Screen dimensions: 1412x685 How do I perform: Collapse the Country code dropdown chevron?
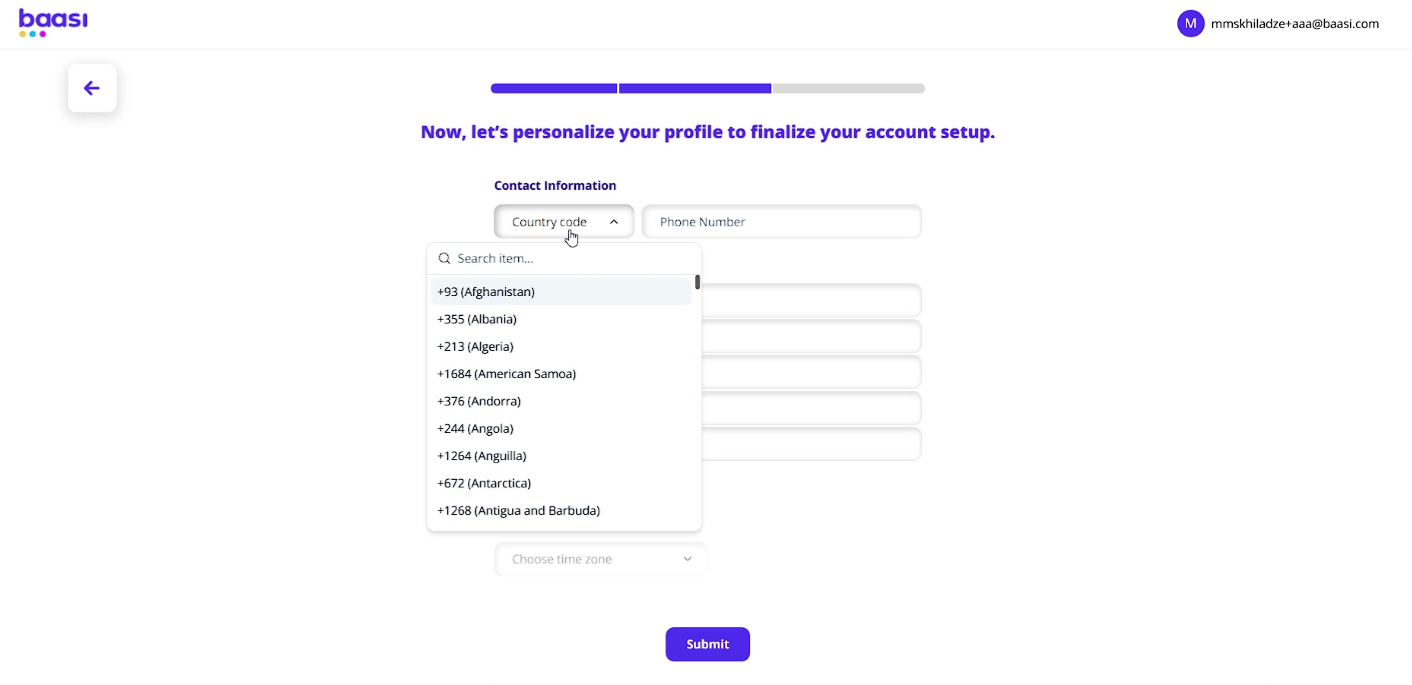pos(614,222)
